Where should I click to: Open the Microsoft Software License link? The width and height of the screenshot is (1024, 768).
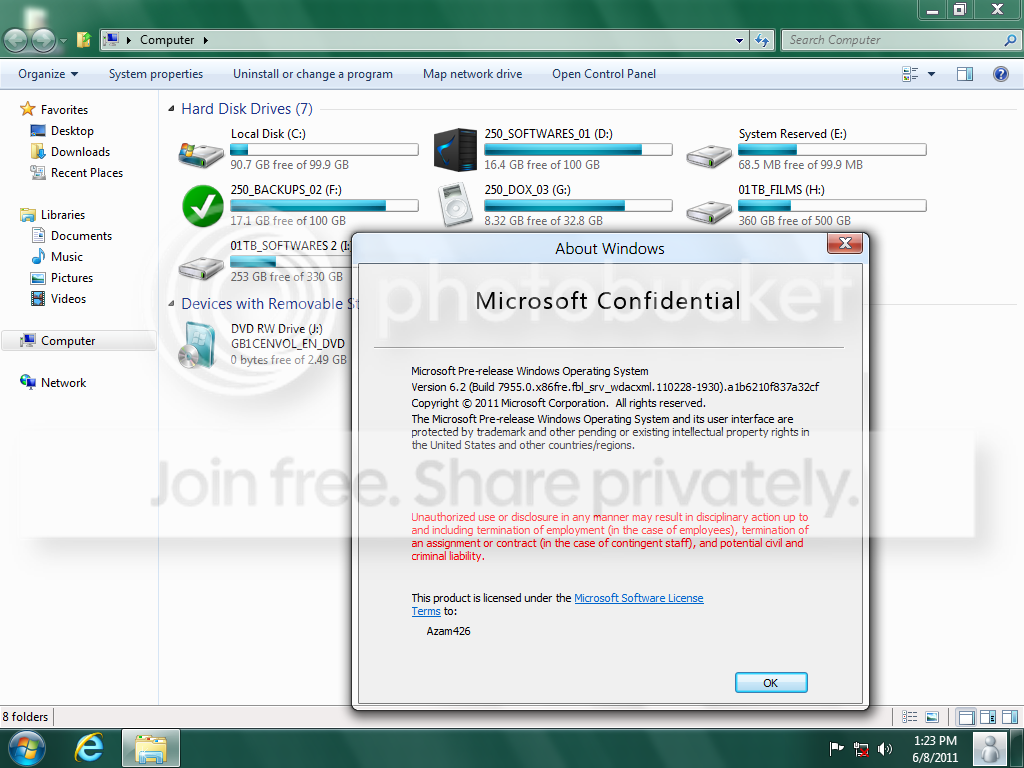[x=639, y=598]
